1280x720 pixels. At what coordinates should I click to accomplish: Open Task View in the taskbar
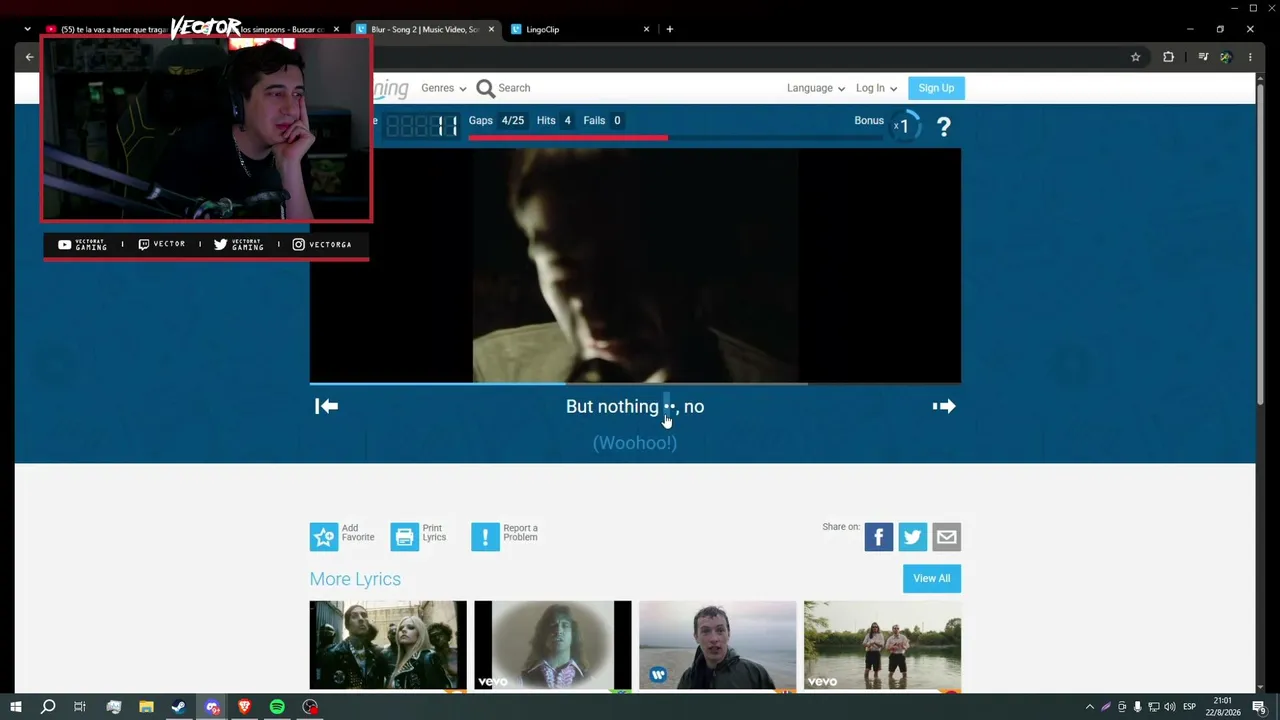[x=80, y=707]
